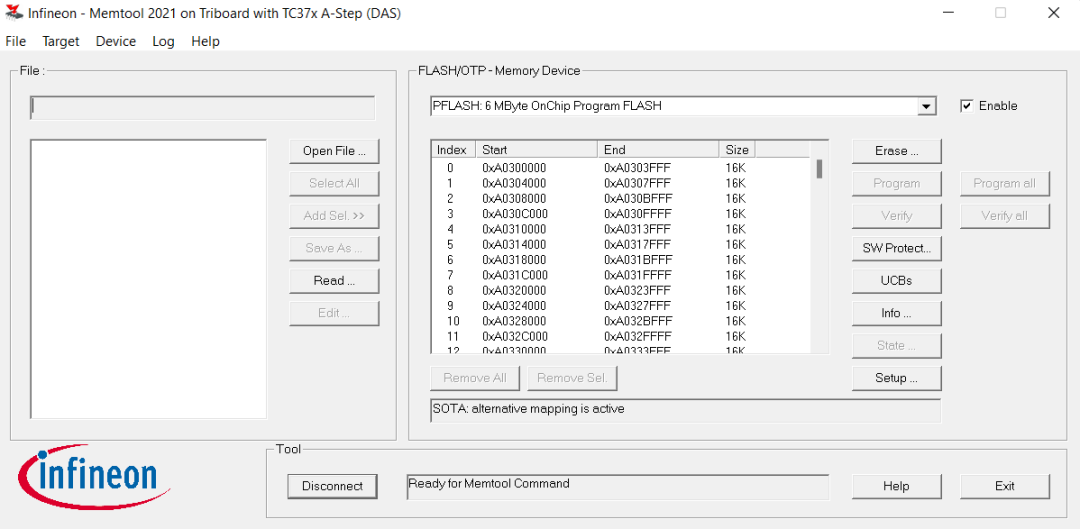Open the PFLASH memory device dropdown
The height and width of the screenshot is (529, 1080).
[x=927, y=107]
